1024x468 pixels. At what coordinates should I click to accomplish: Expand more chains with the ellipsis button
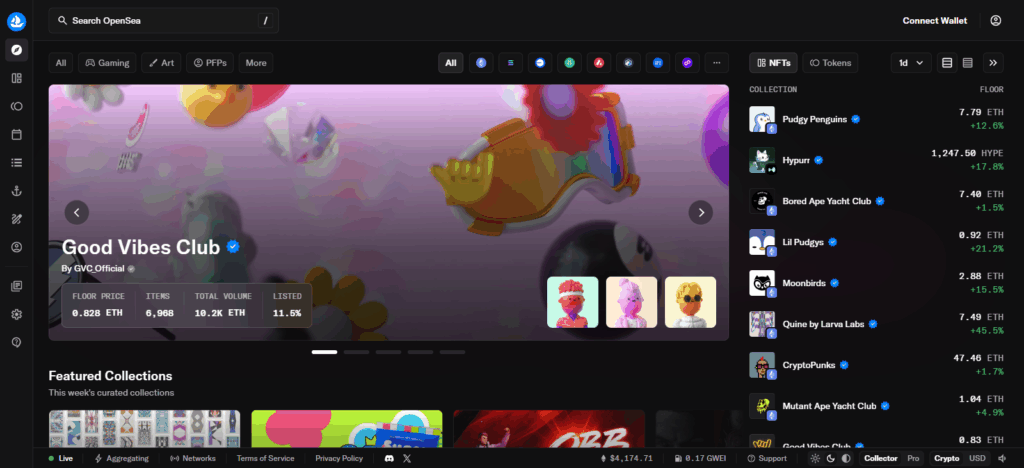tap(715, 63)
